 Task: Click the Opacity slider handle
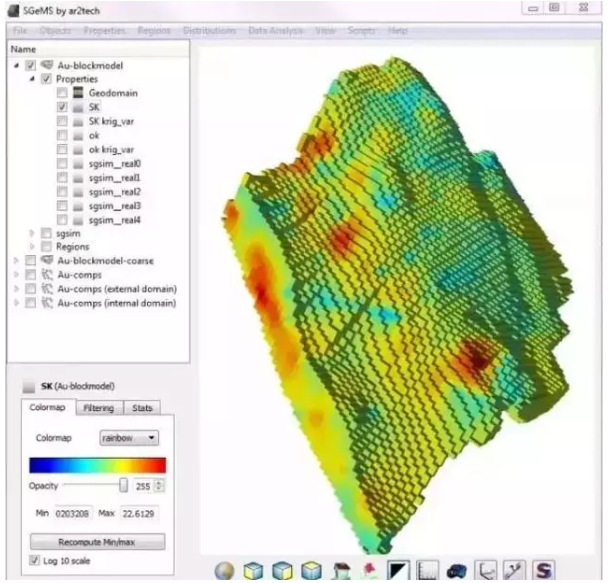coord(123,485)
